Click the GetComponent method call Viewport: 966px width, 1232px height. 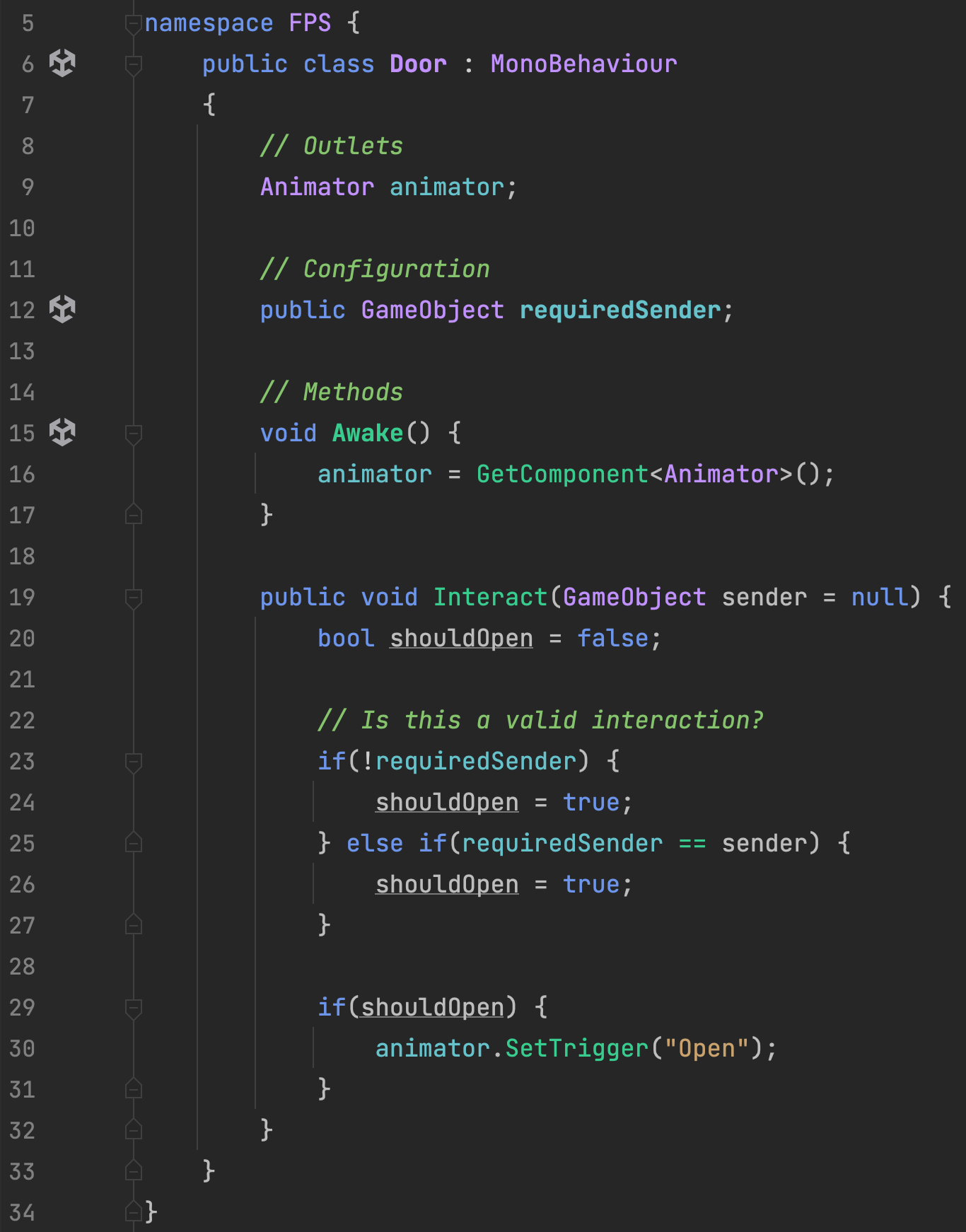tap(561, 475)
